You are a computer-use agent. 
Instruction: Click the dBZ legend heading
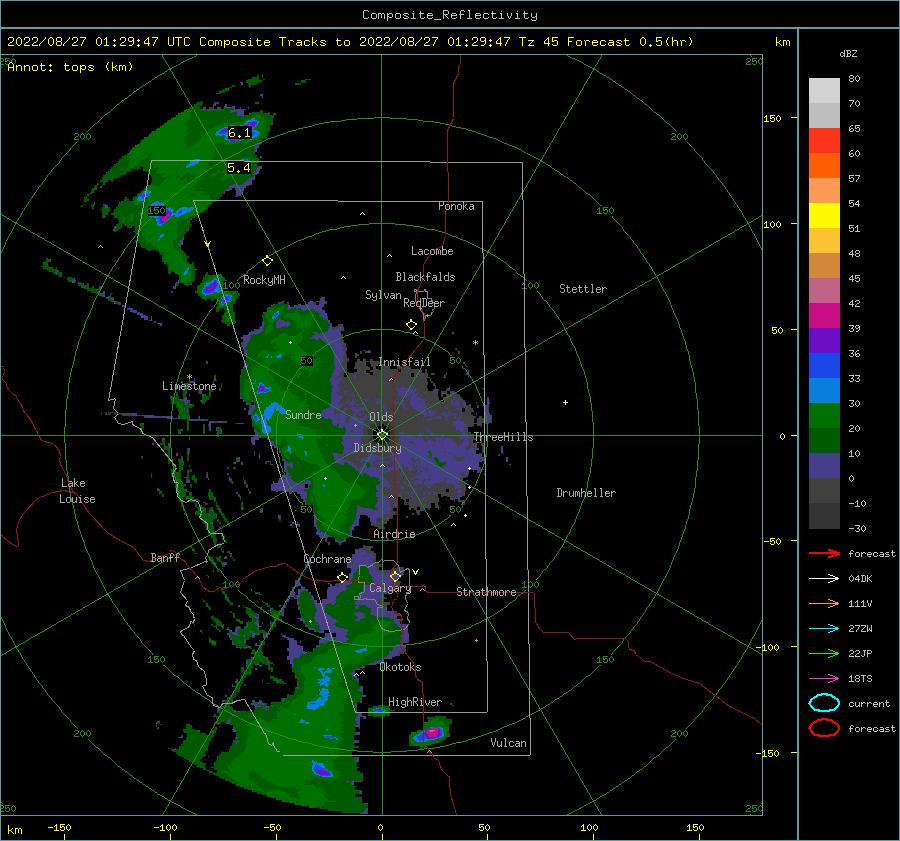[x=848, y=53]
